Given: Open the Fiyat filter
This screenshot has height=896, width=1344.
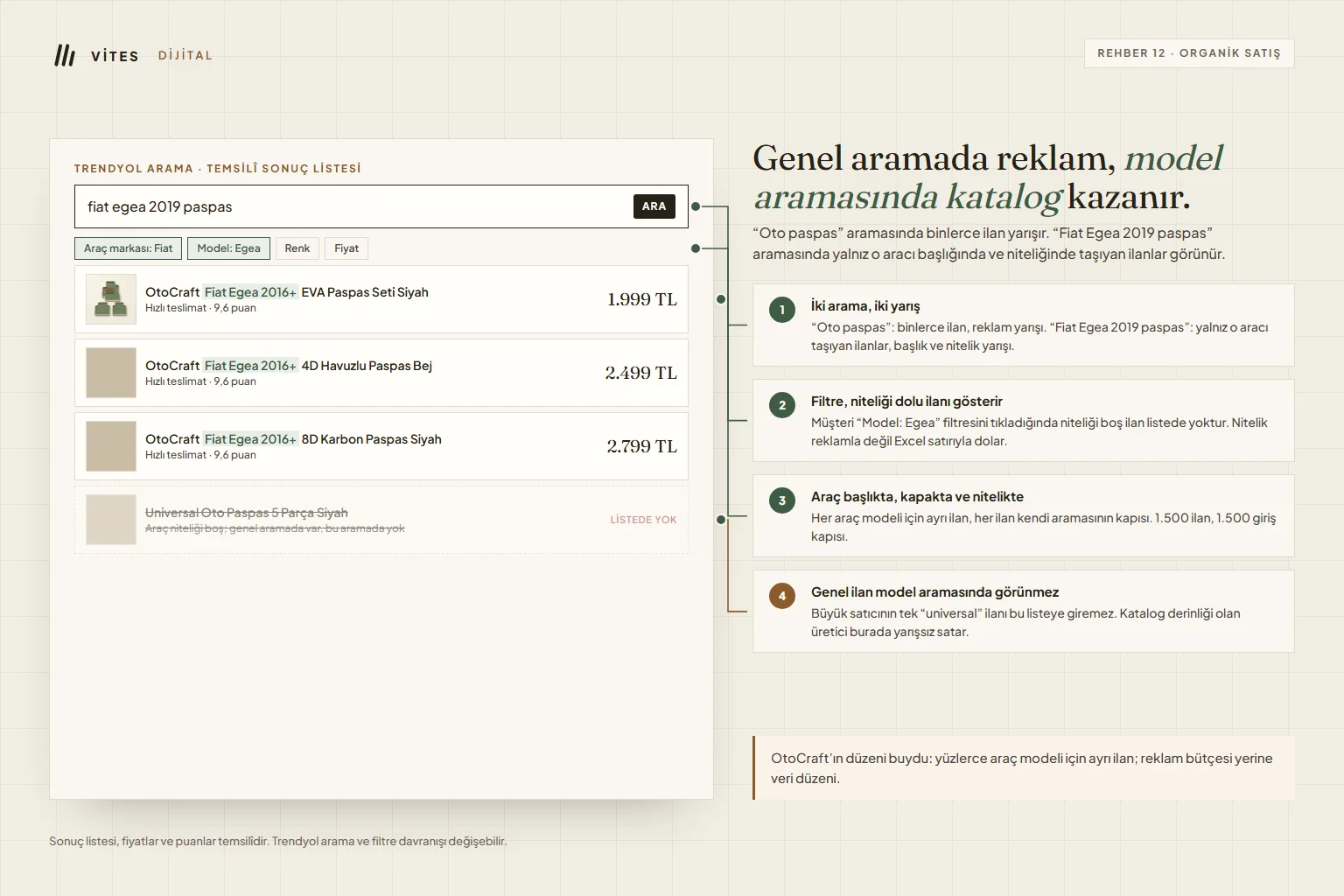Looking at the screenshot, I should pyautogui.click(x=346, y=248).
